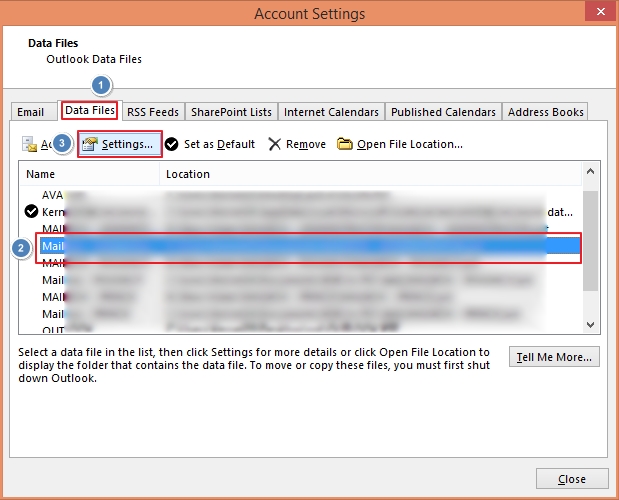Viewport: 619px width, 500px height.
Task: Open the RSS Feeds tab
Action: [x=153, y=112]
